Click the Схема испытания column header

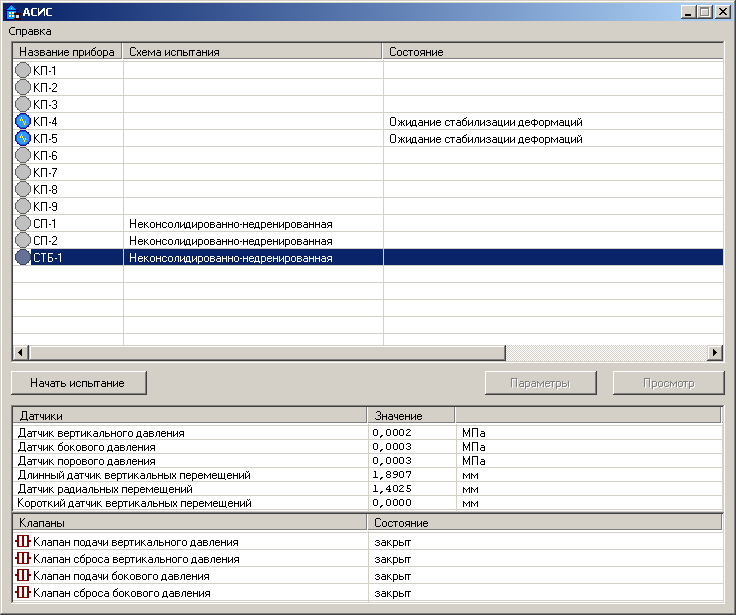pos(252,52)
